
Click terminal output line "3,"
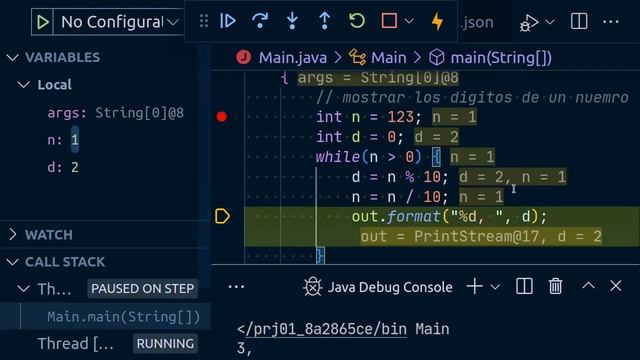244,348
